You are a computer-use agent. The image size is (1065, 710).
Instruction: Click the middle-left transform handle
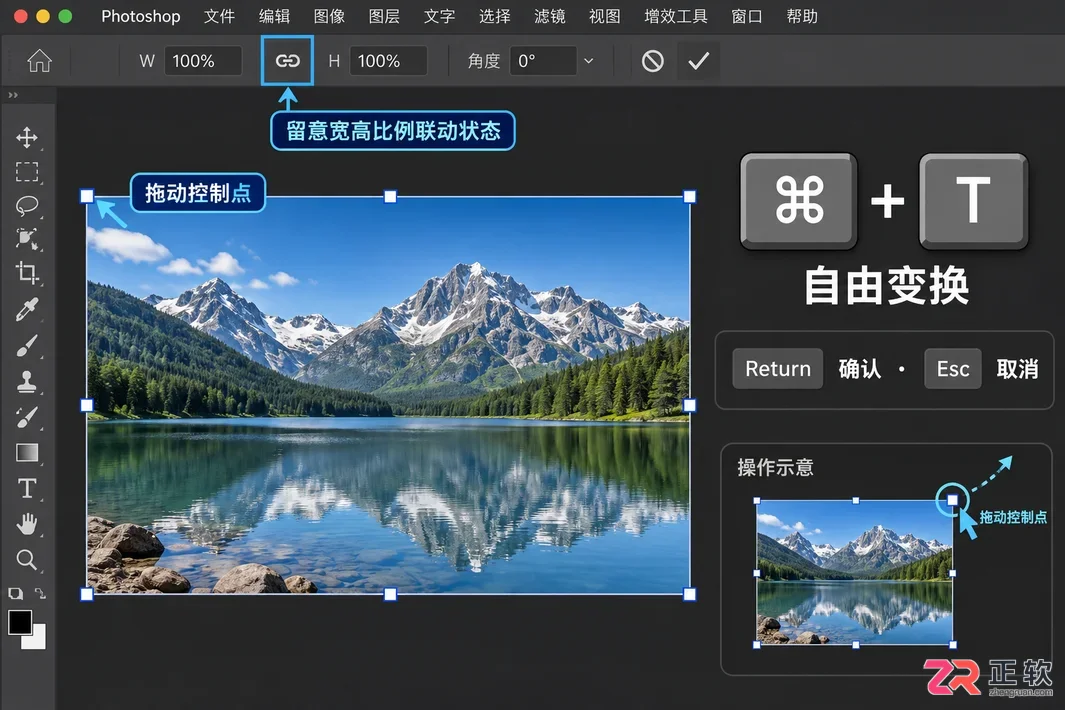pos(87,406)
